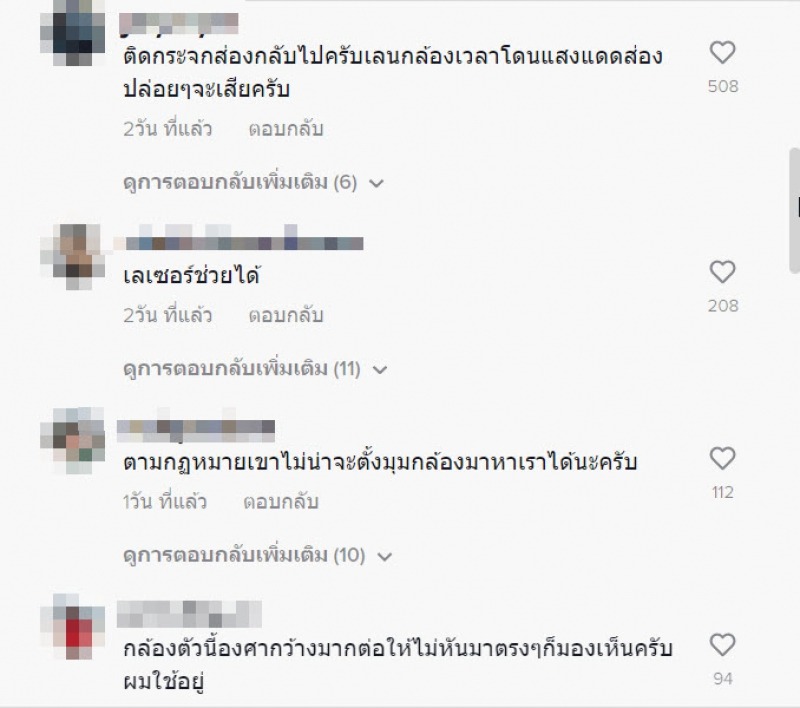
Task: Tap the heart on the 94-likes comment
Action: coord(722,645)
